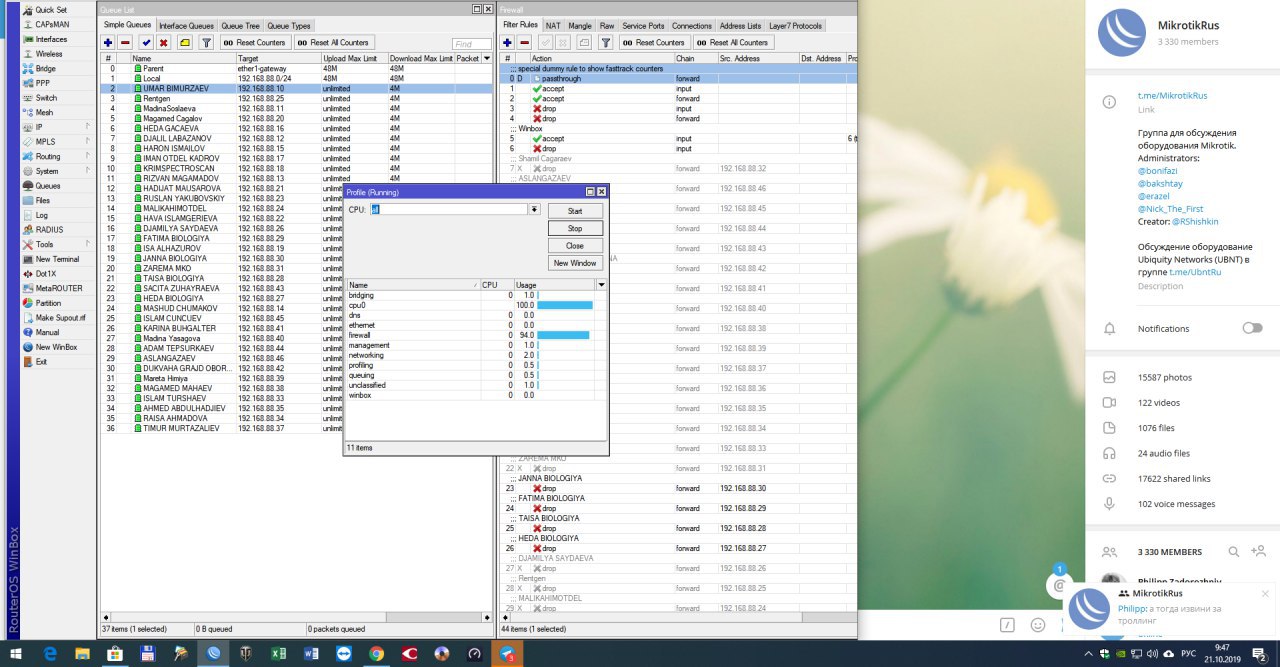Open Excel from Windows taskbar
The width and height of the screenshot is (1280, 667).
279,653
